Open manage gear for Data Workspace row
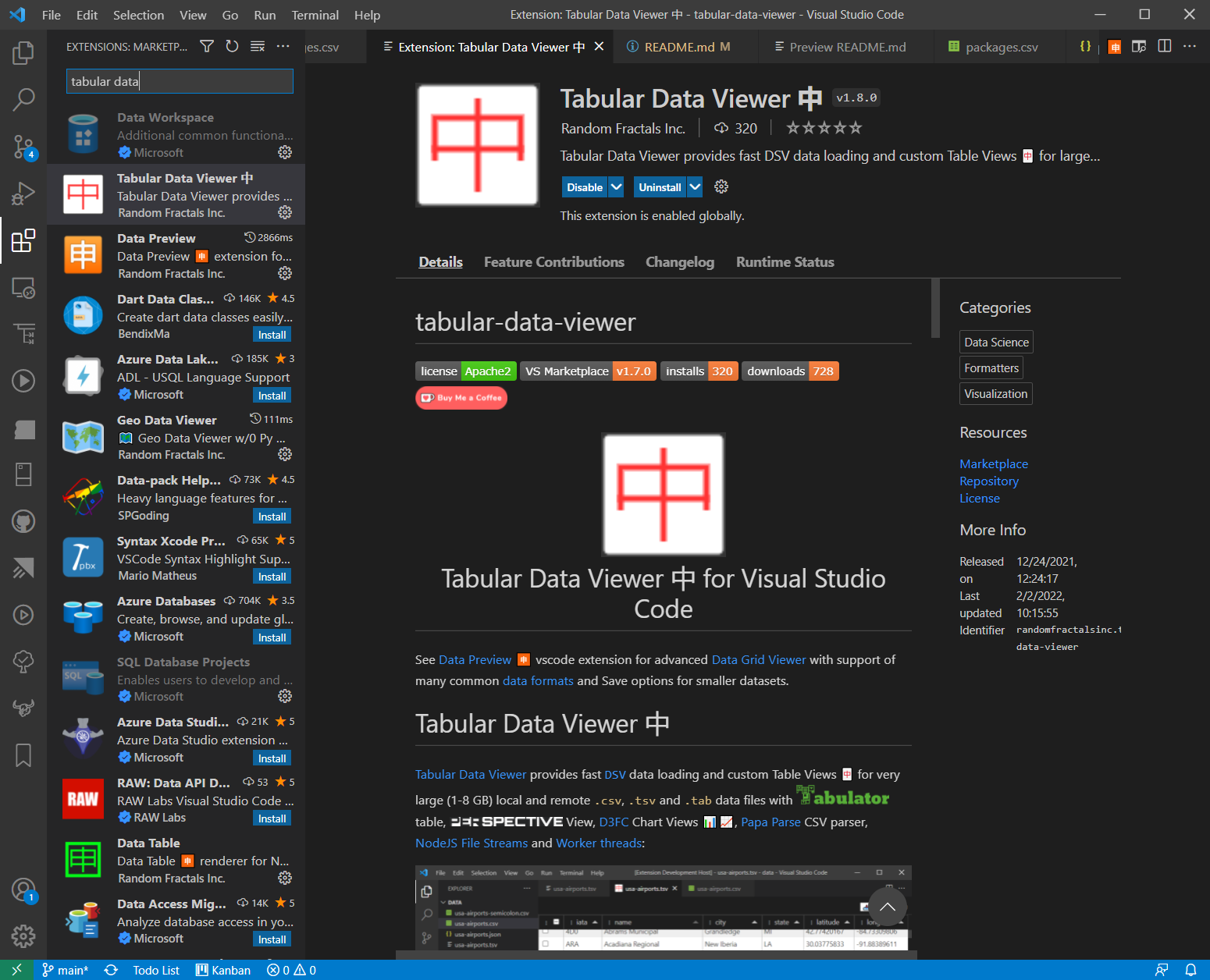 [285, 152]
